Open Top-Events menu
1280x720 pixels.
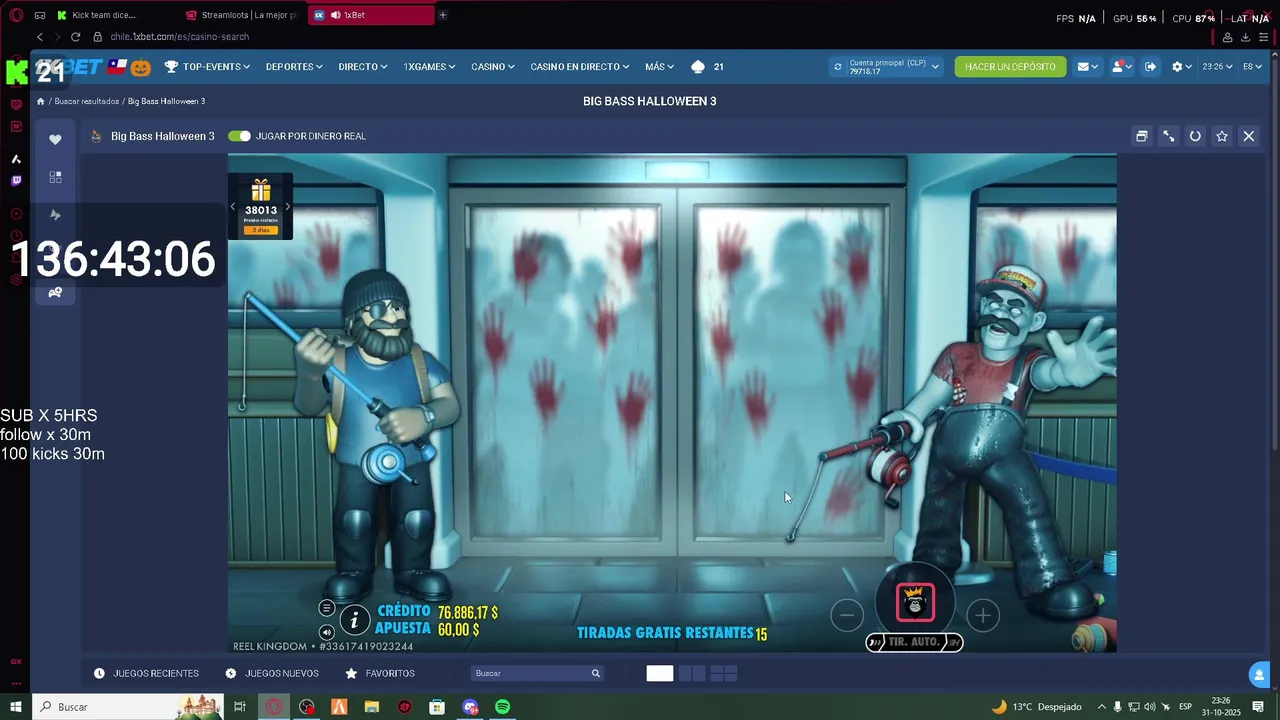click(207, 67)
